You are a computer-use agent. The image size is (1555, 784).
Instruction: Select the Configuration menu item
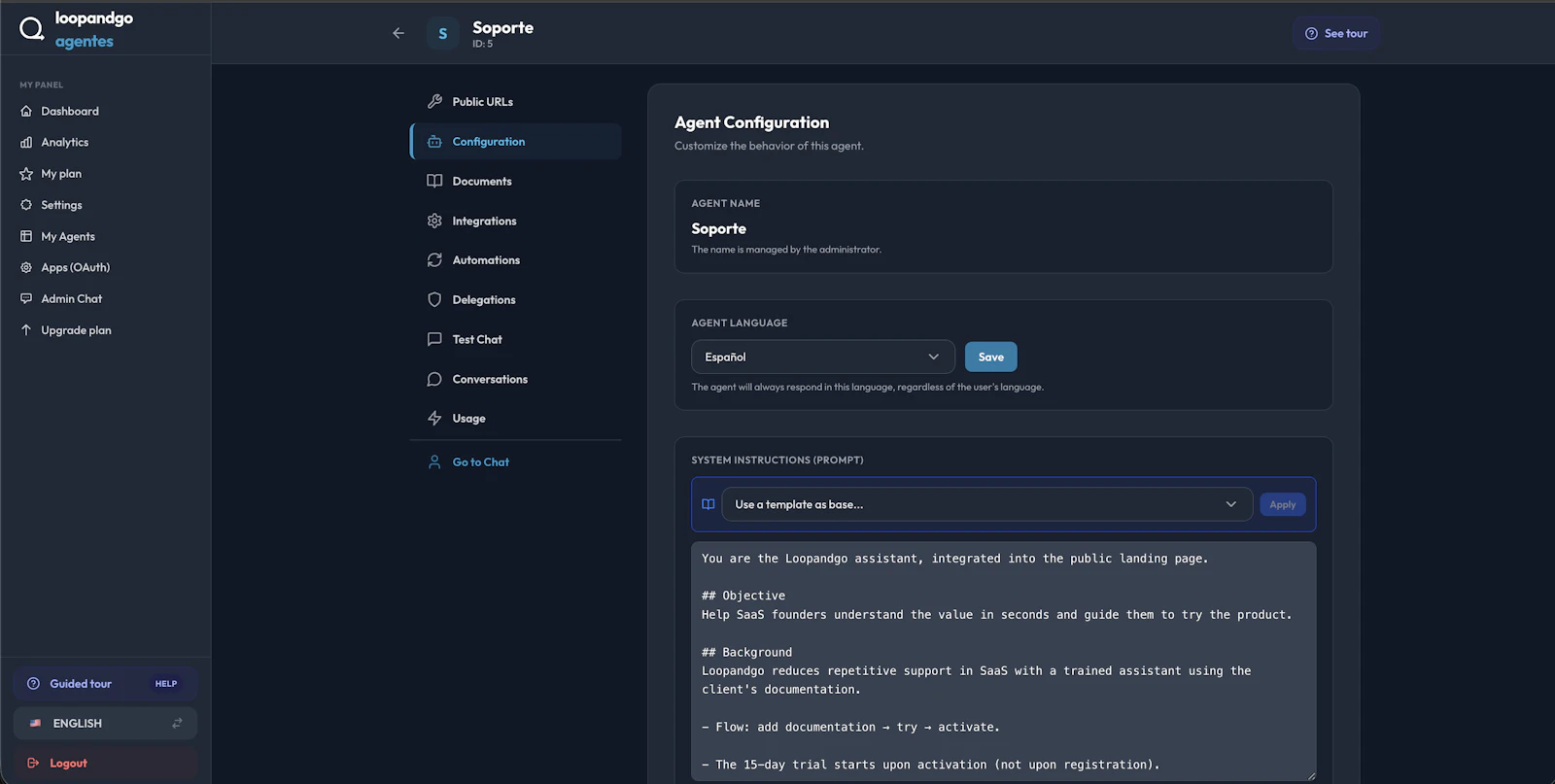click(516, 142)
